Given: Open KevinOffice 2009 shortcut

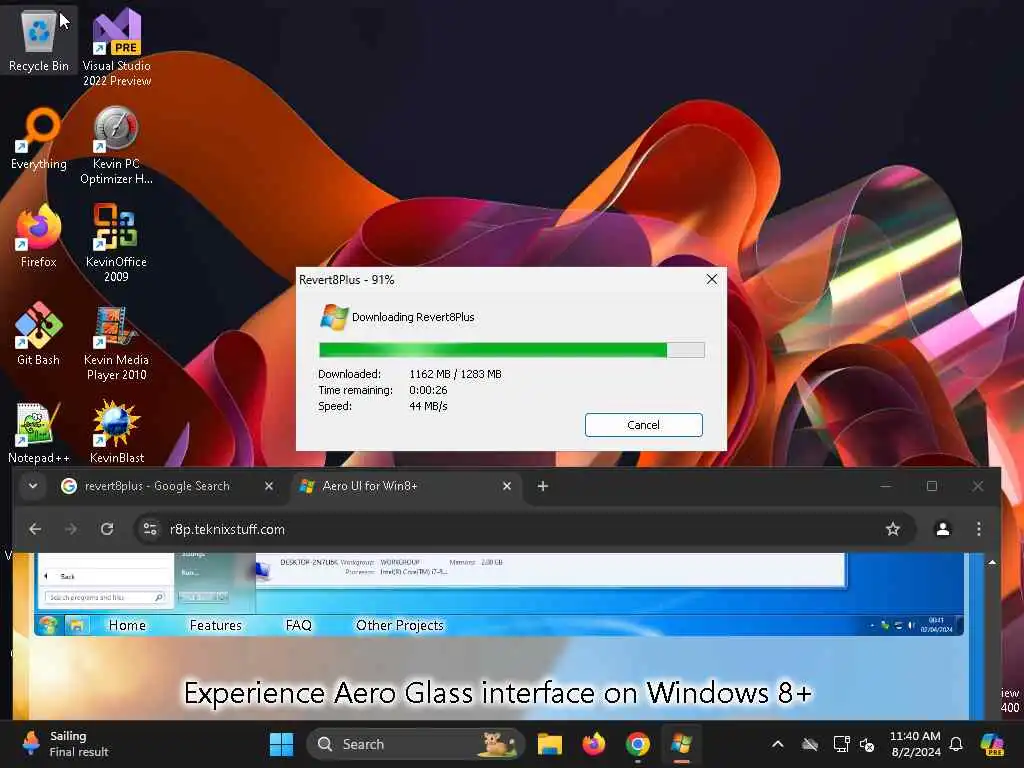Looking at the screenshot, I should tap(116, 243).
